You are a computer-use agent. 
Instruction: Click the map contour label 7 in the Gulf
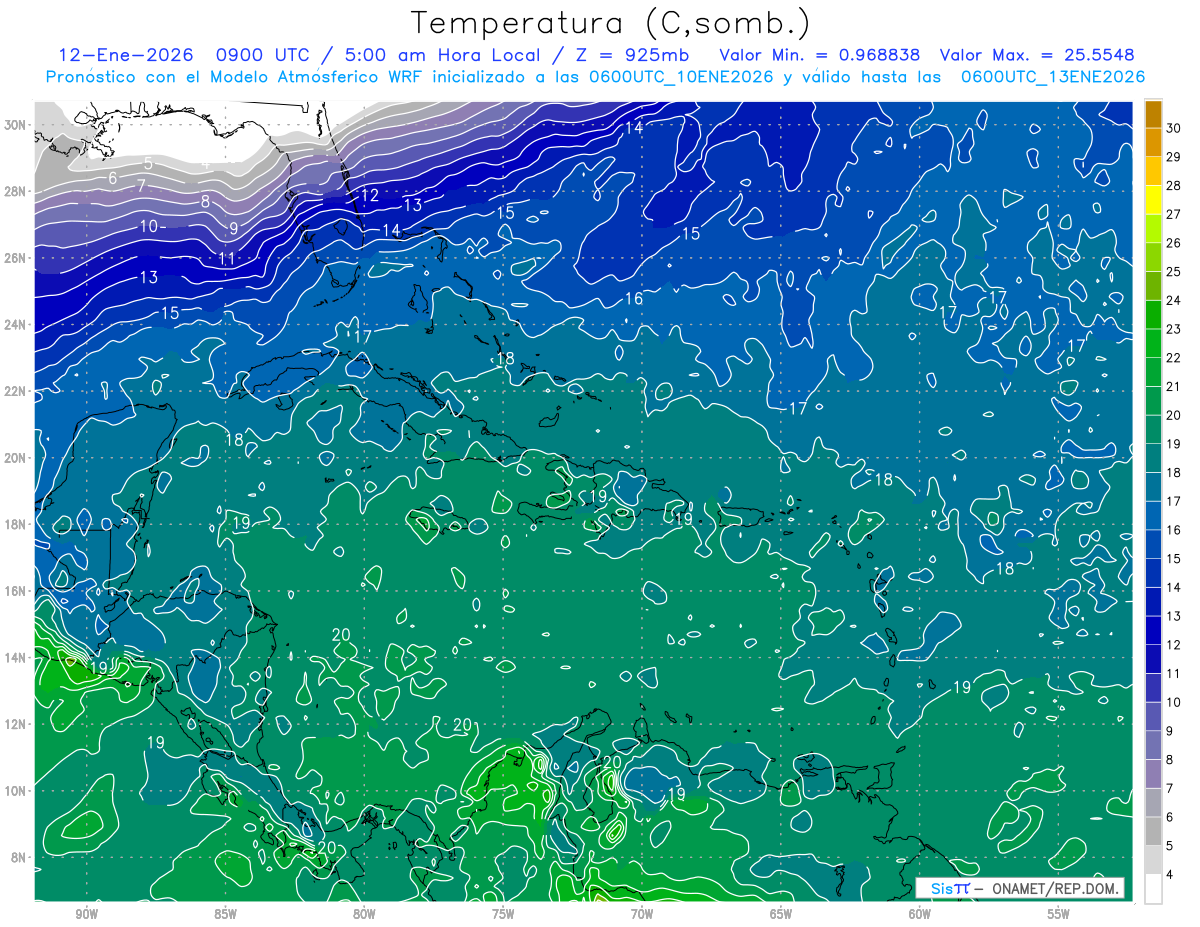point(141,185)
